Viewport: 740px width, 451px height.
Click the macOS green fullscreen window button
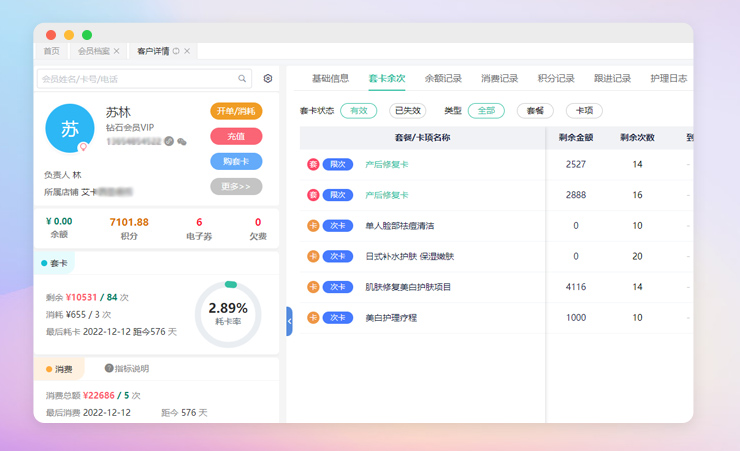click(87, 35)
